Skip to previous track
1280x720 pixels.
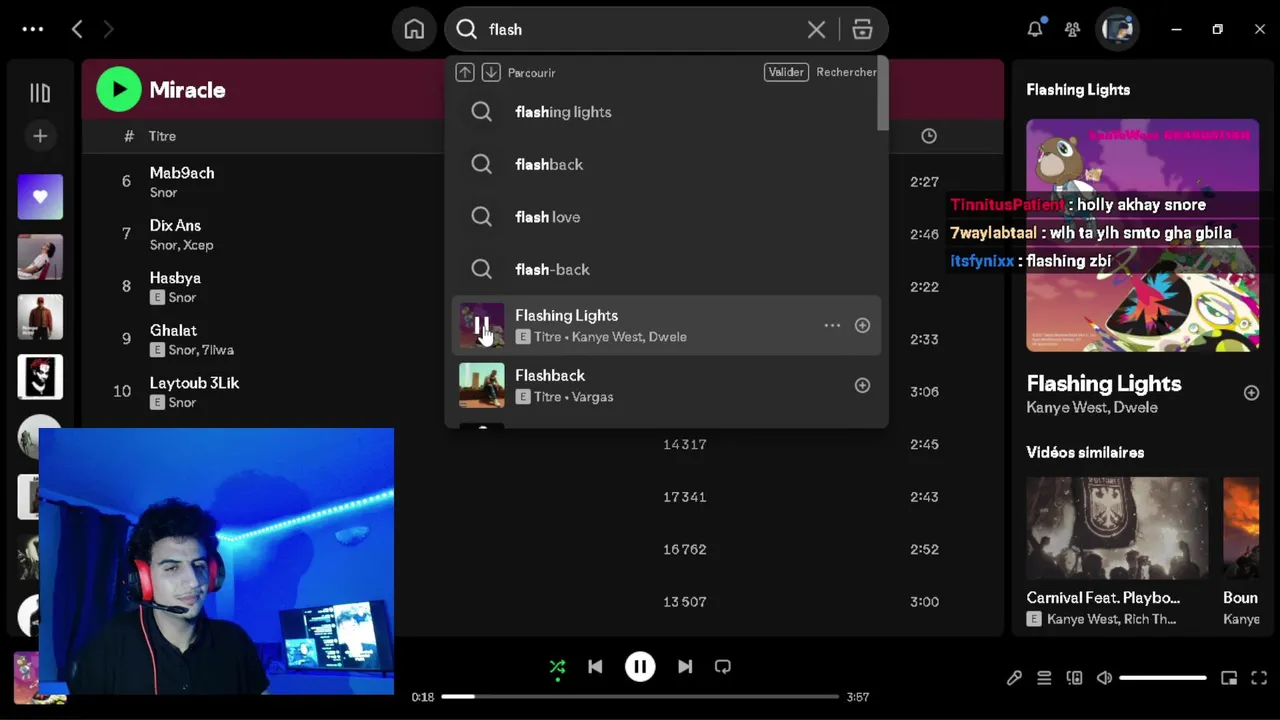pos(595,666)
